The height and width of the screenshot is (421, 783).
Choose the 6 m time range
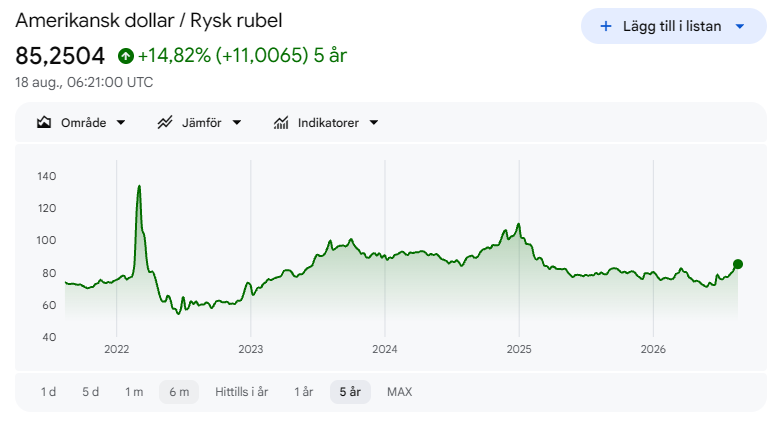pyautogui.click(x=179, y=392)
